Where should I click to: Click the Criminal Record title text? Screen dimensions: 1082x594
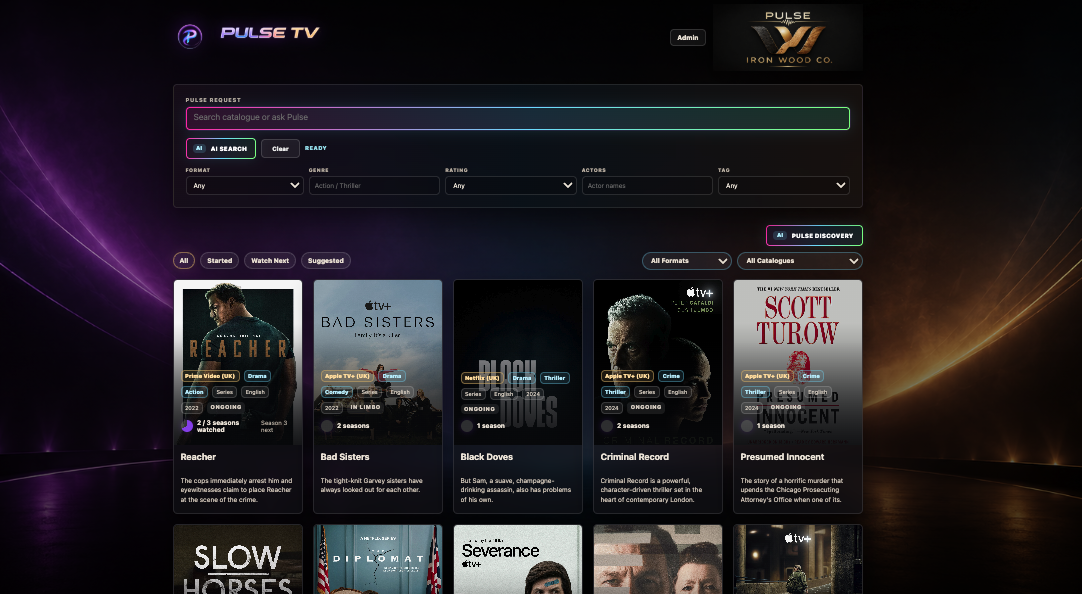(635, 457)
